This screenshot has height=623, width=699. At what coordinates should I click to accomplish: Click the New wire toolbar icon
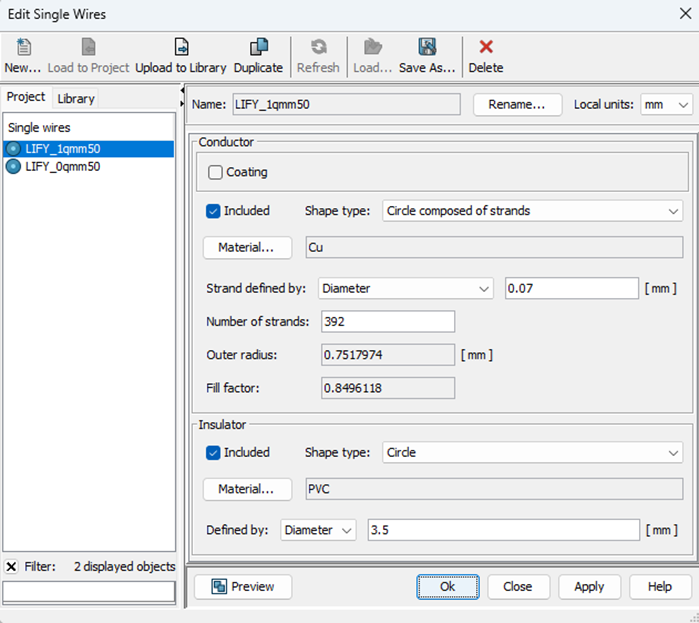coord(22,47)
